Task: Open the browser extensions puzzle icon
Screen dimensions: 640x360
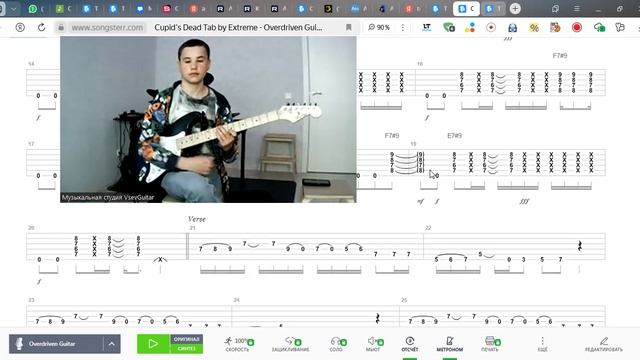Action: [620, 27]
